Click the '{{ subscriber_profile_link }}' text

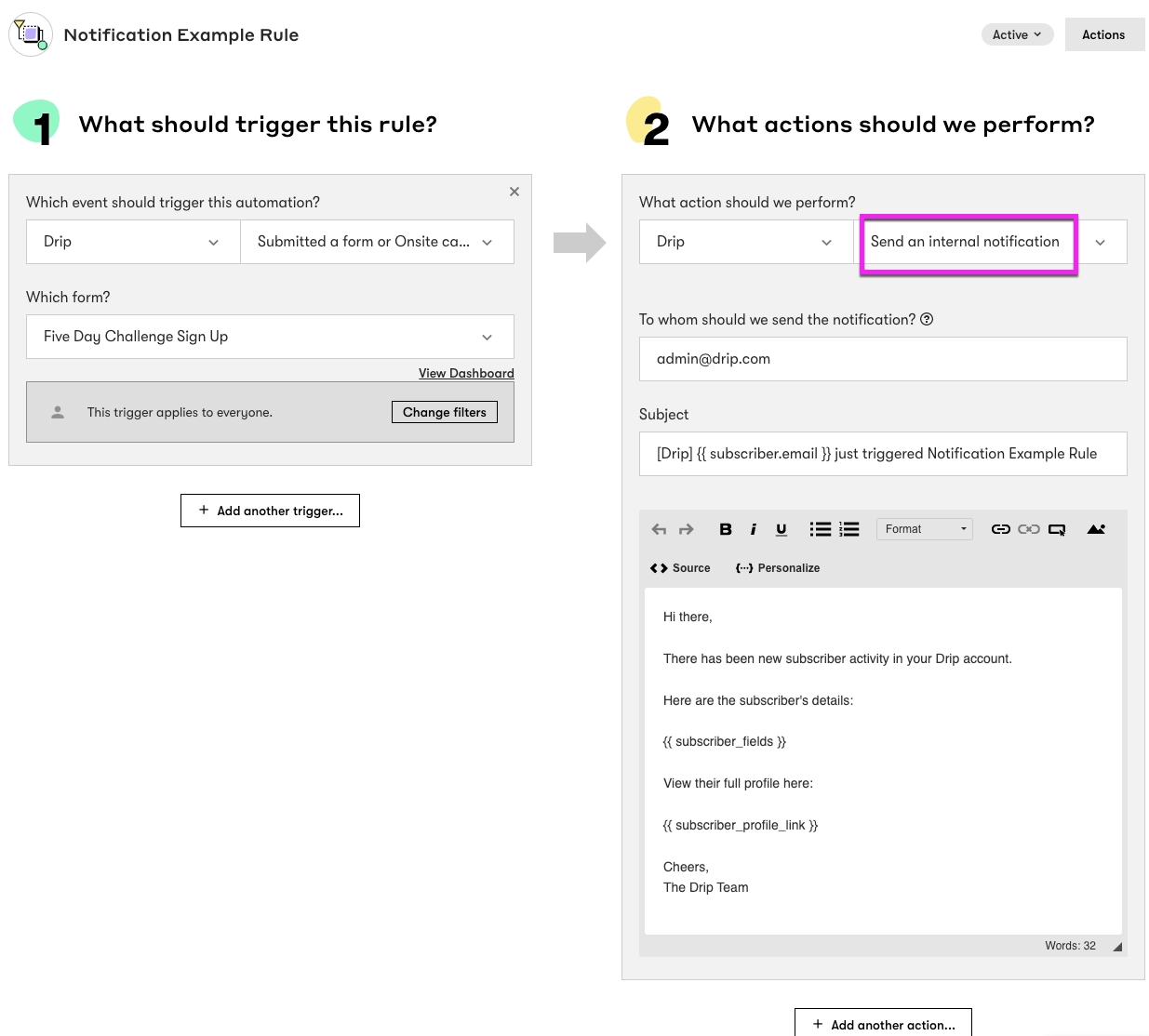coord(741,825)
